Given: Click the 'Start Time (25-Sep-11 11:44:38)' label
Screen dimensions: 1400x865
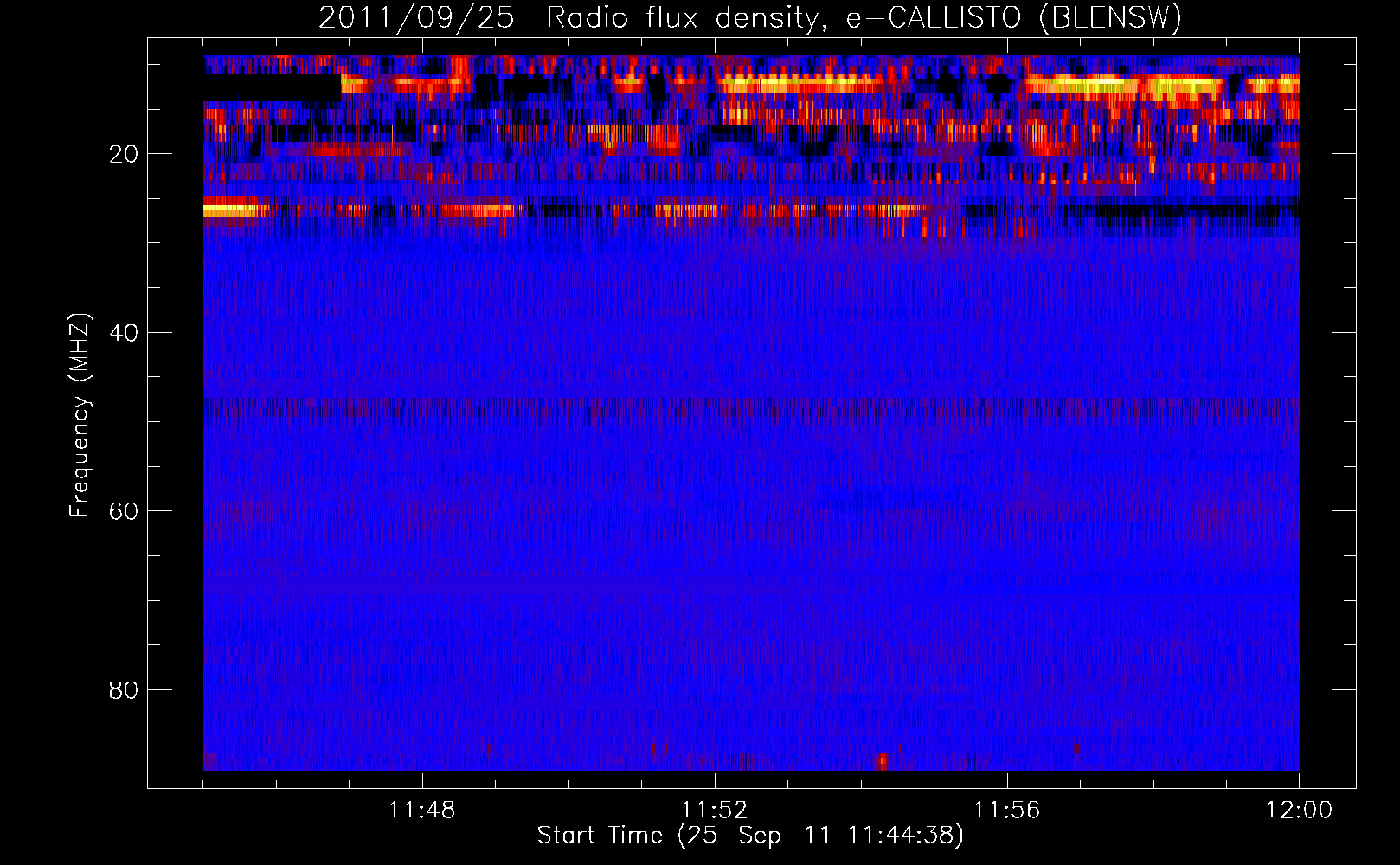Looking at the screenshot, I should (x=750, y=836).
